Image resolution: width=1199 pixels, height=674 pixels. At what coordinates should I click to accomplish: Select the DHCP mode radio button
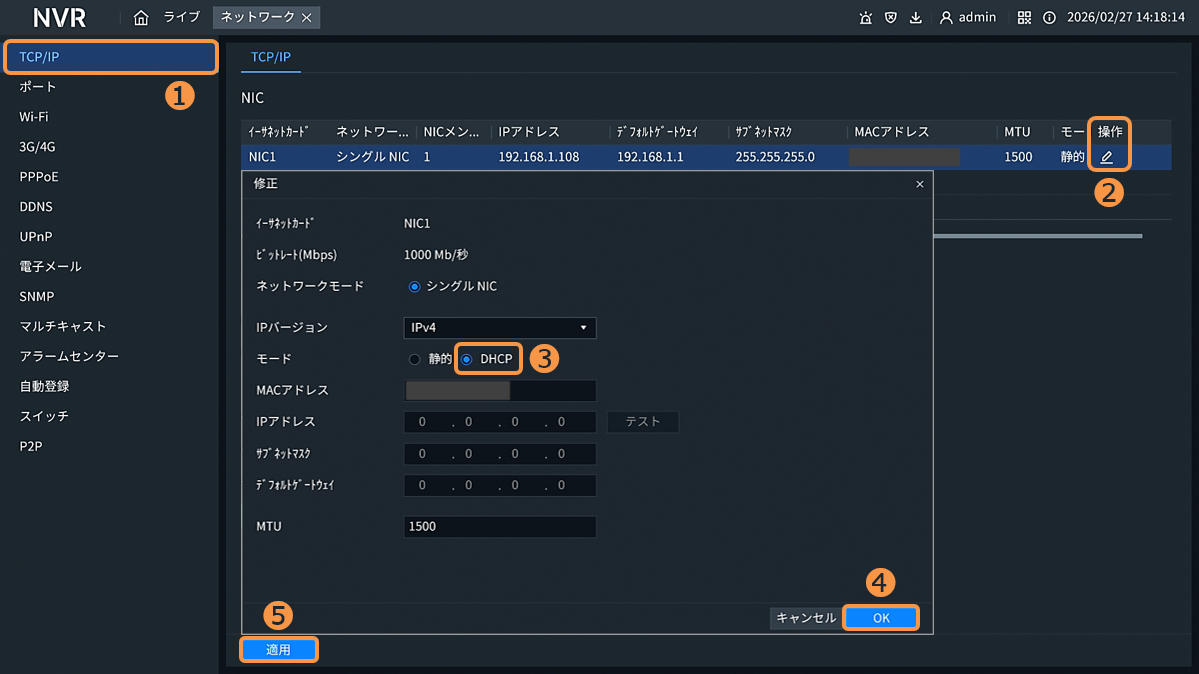point(467,359)
